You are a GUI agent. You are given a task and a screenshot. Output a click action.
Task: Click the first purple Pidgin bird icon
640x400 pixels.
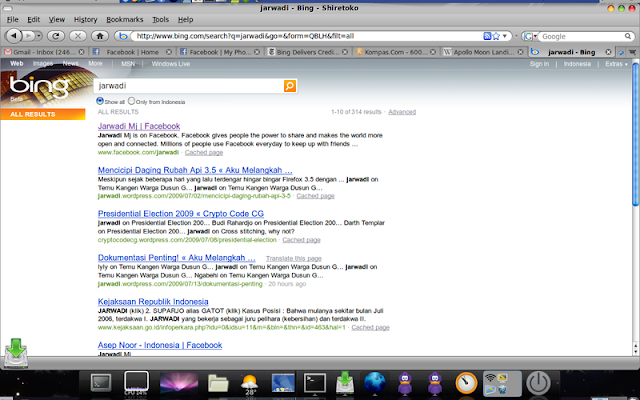pyautogui.click(x=405, y=383)
